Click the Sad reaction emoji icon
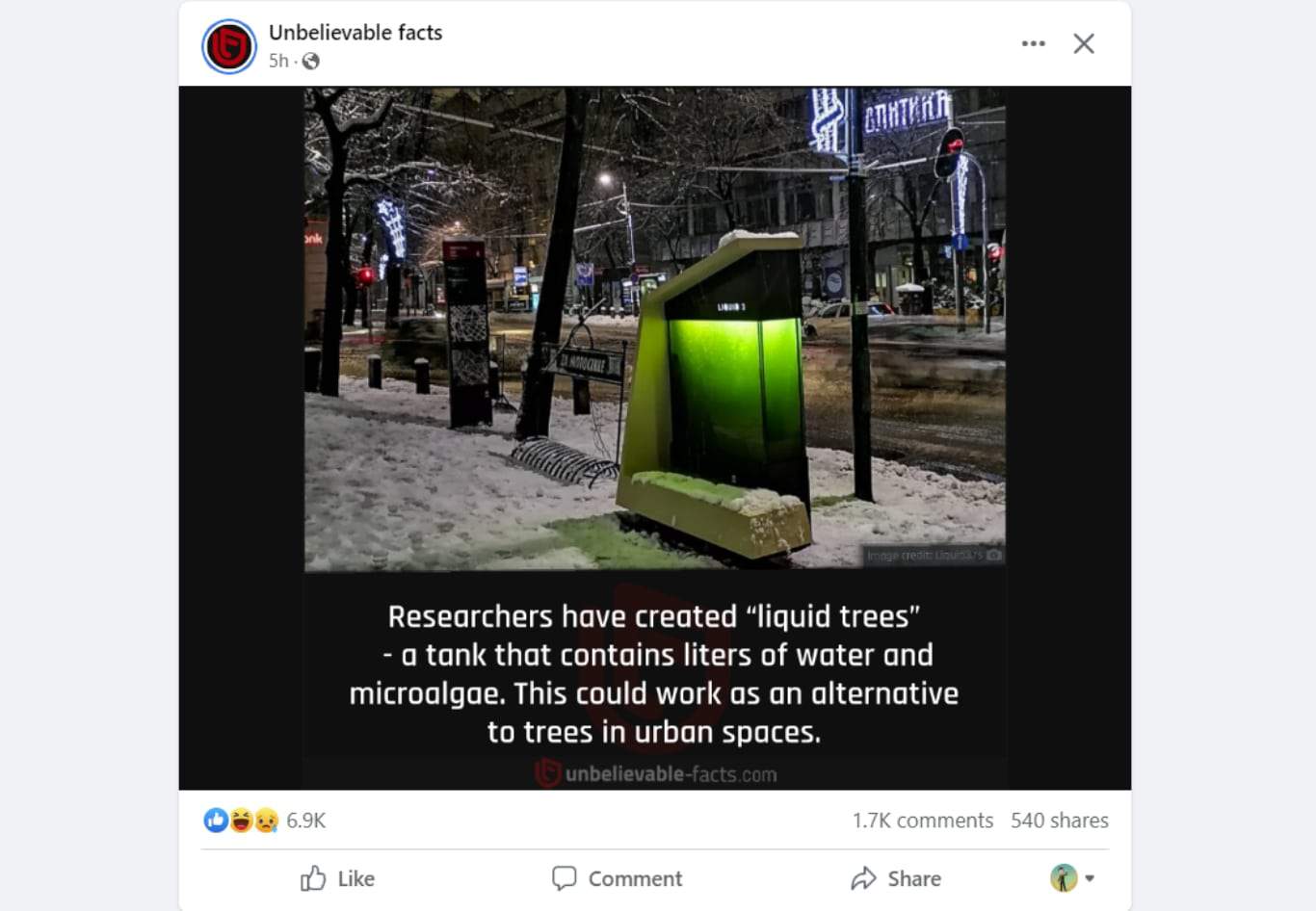 (x=266, y=820)
